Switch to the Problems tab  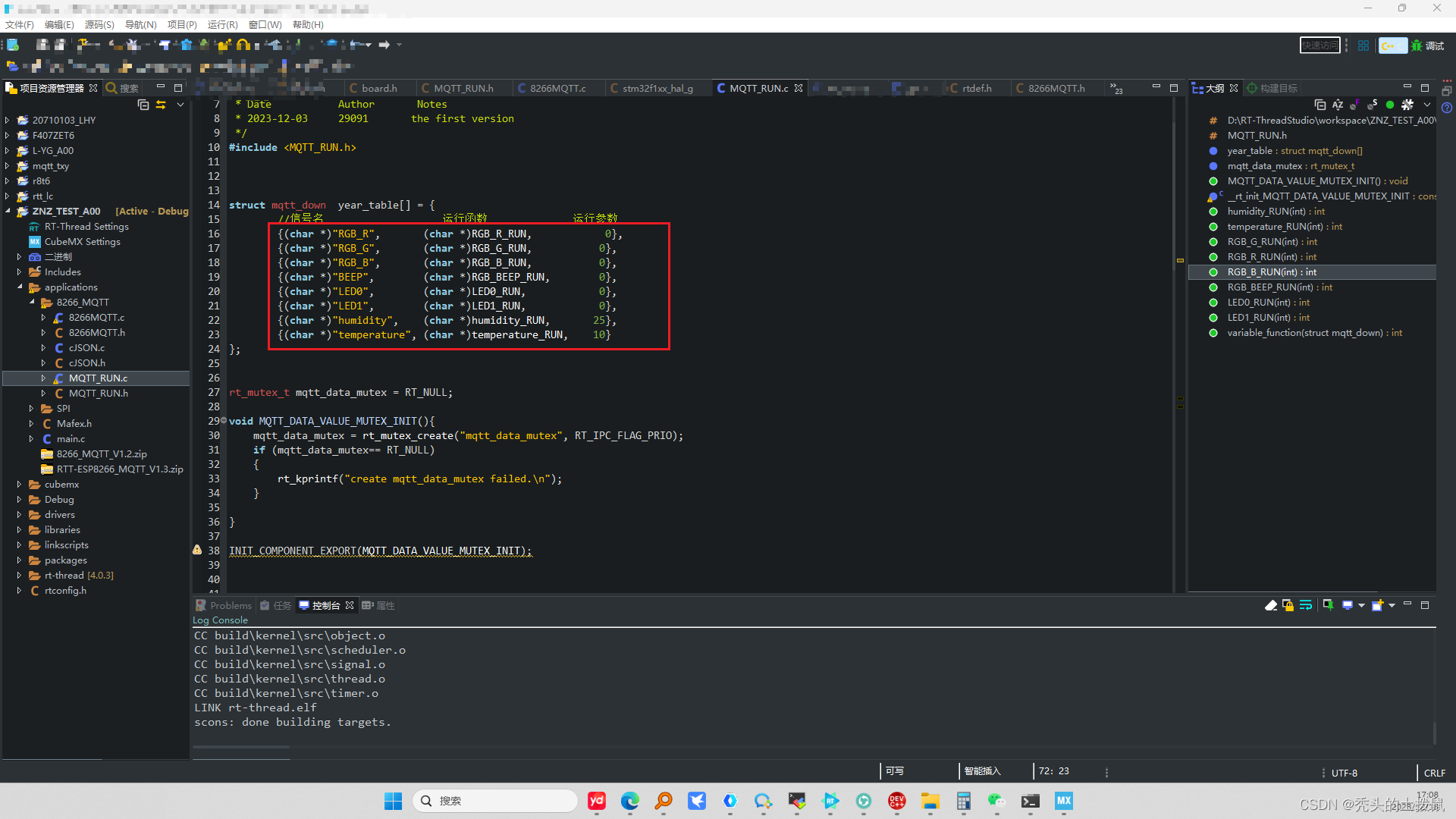[230, 605]
